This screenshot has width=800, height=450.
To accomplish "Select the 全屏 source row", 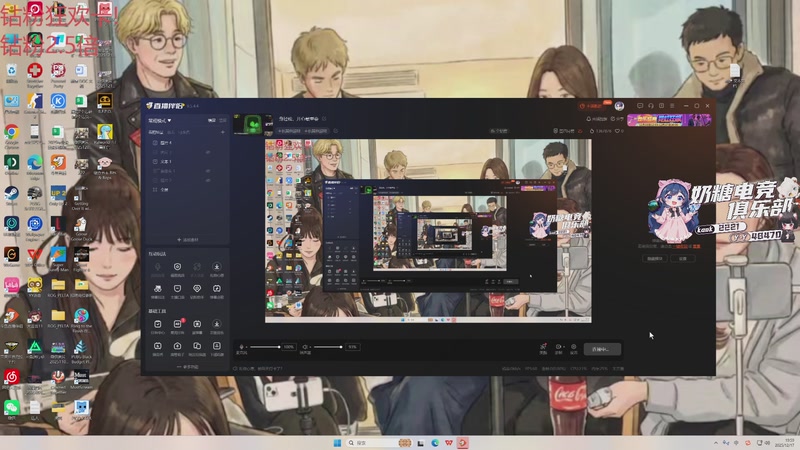I will coord(186,190).
